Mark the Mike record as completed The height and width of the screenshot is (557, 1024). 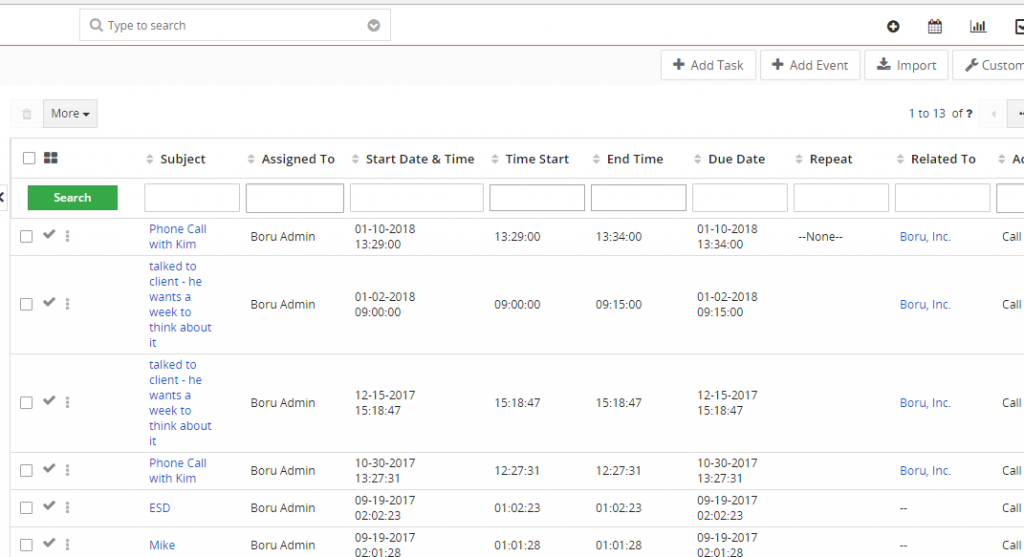coord(49,543)
